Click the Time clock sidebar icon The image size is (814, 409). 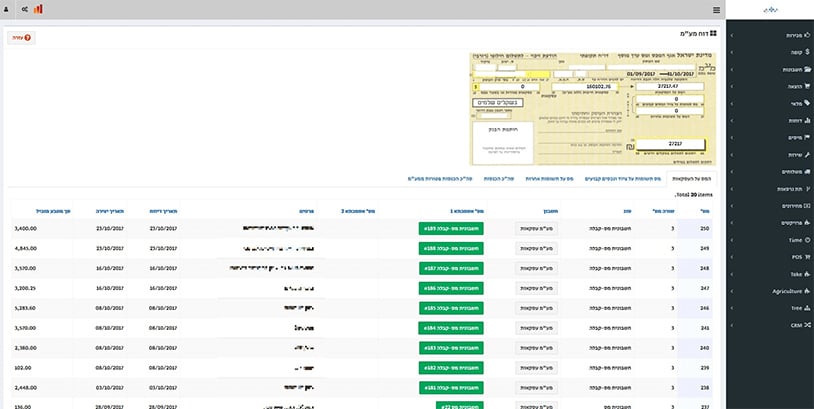point(807,240)
